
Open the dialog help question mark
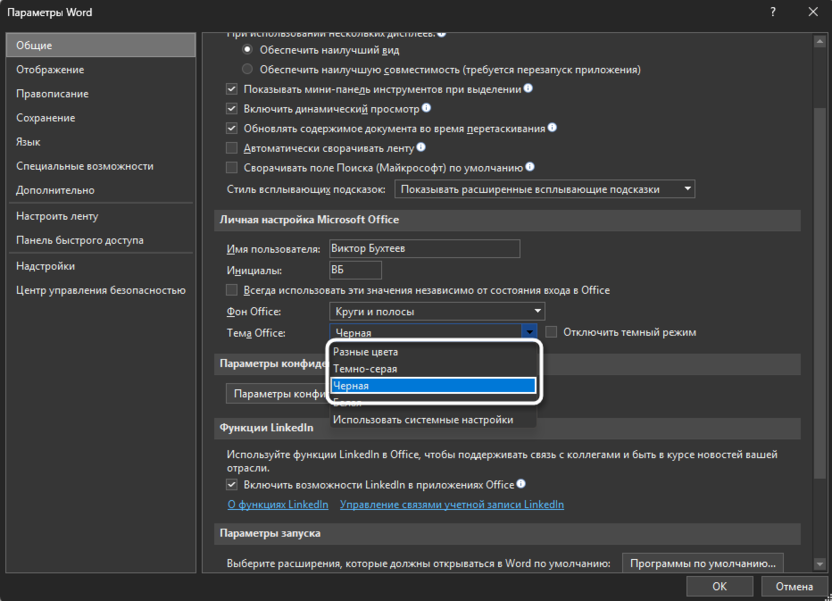click(772, 13)
